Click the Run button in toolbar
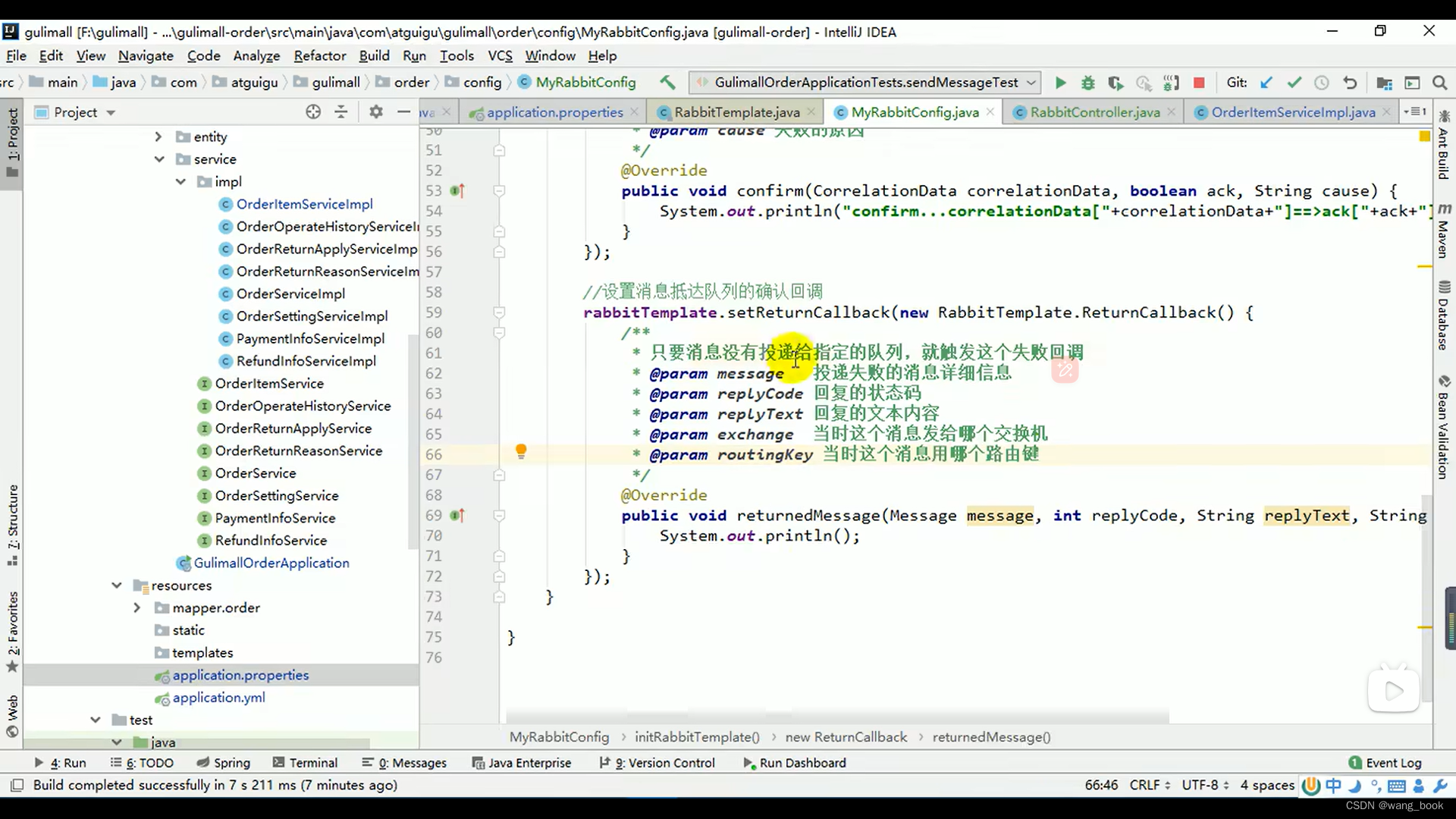This screenshot has height=819, width=1456. 1060,82
